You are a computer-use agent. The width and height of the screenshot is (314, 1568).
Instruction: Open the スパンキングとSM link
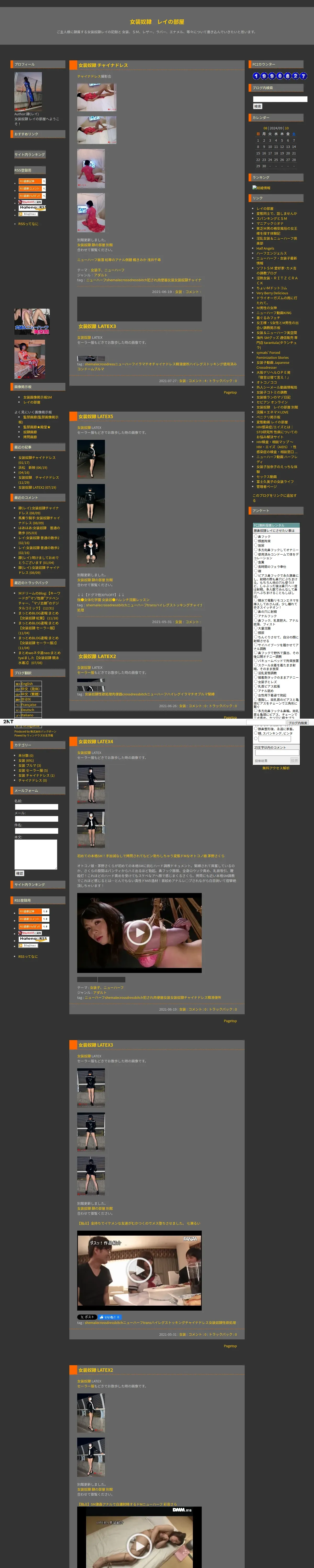pyautogui.click(x=272, y=218)
